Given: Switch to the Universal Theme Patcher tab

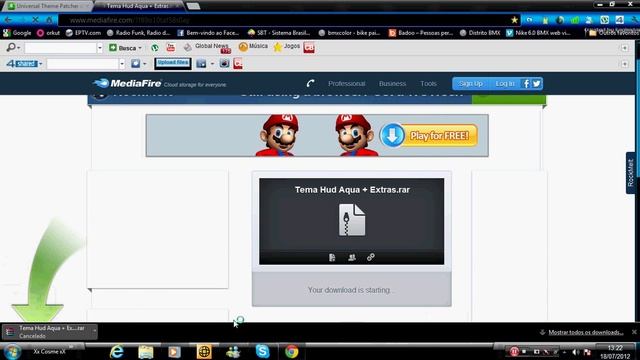Looking at the screenshot, I should click(x=47, y=6).
